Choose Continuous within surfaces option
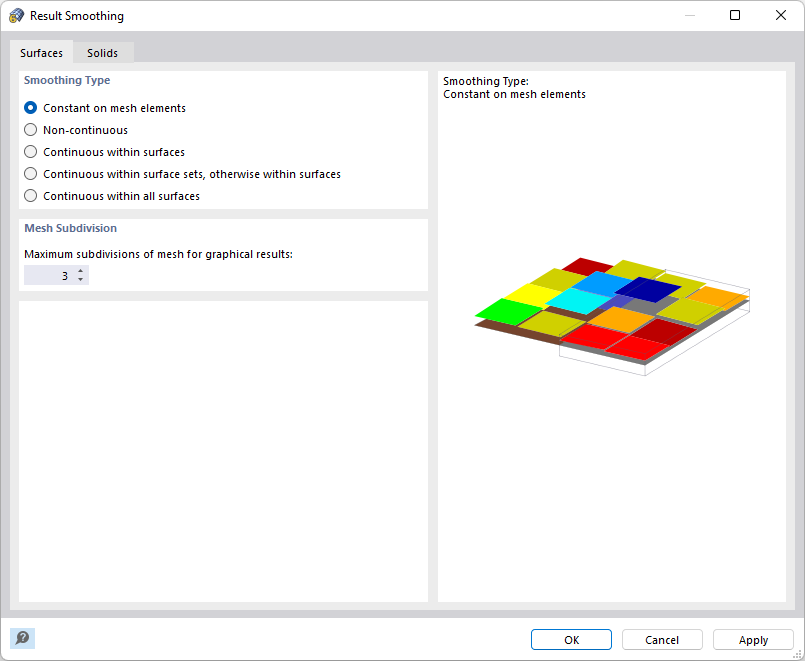This screenshot has width=805, height=661. 105,152
